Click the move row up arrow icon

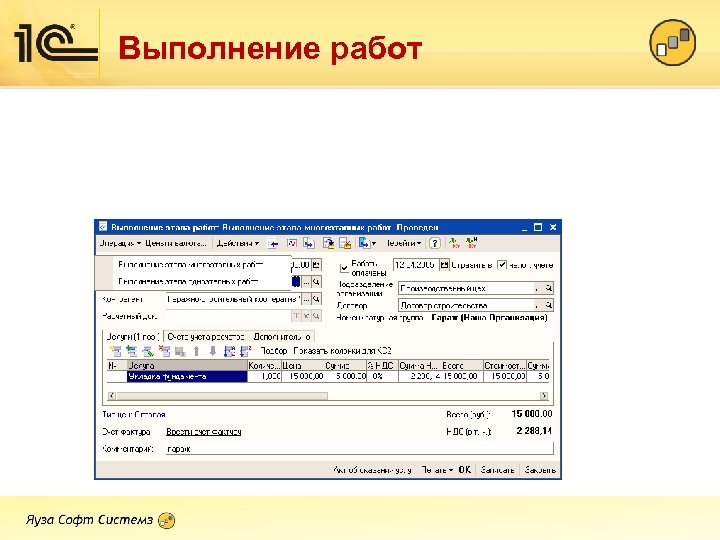click(x=197, y=351)
